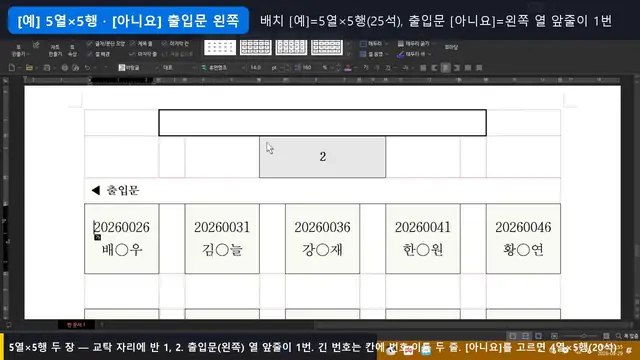Click the cell 20260036 강○재
640x360 pixels.
[x=322, y=239]
